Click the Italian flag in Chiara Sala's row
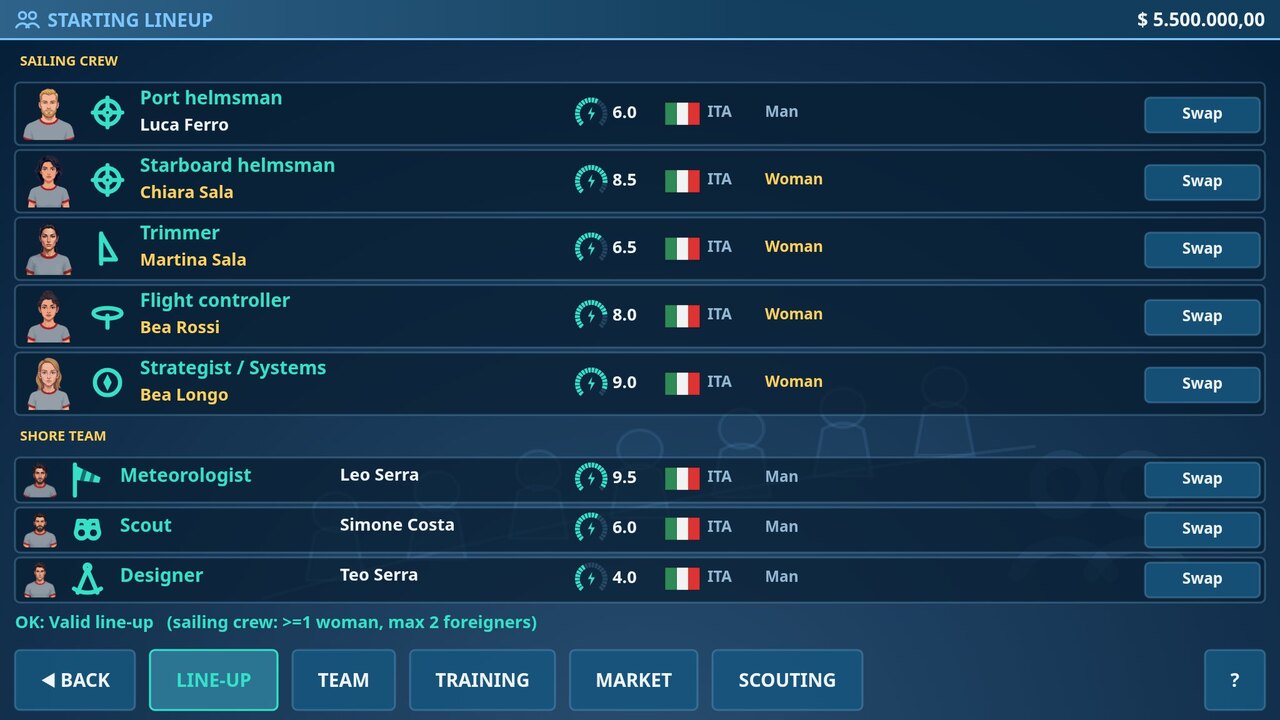 point(682,181)
